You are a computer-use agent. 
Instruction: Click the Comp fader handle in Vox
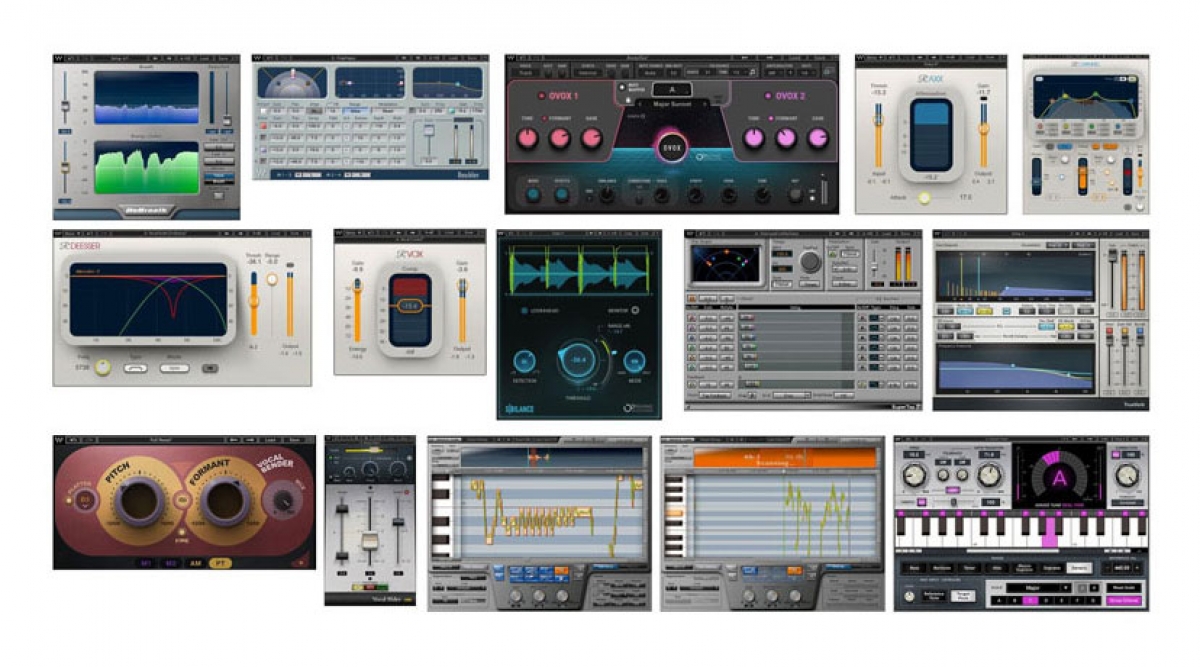tap(410, 305)
